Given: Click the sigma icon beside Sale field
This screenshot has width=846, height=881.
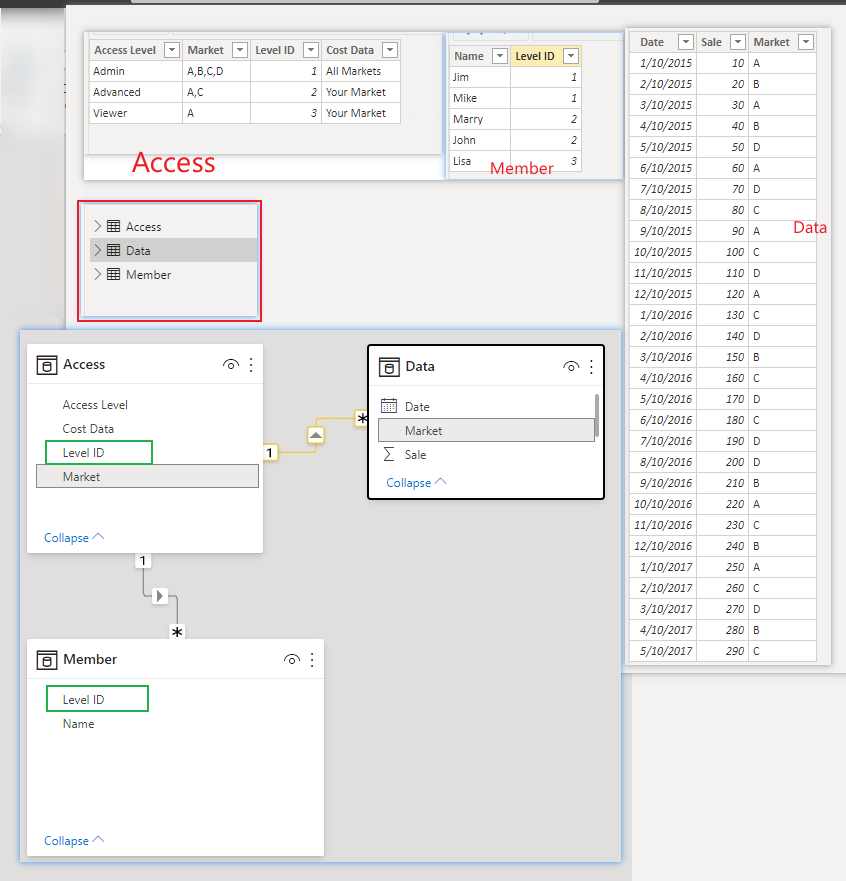Looking at the screenshot, I should [388, 454].
